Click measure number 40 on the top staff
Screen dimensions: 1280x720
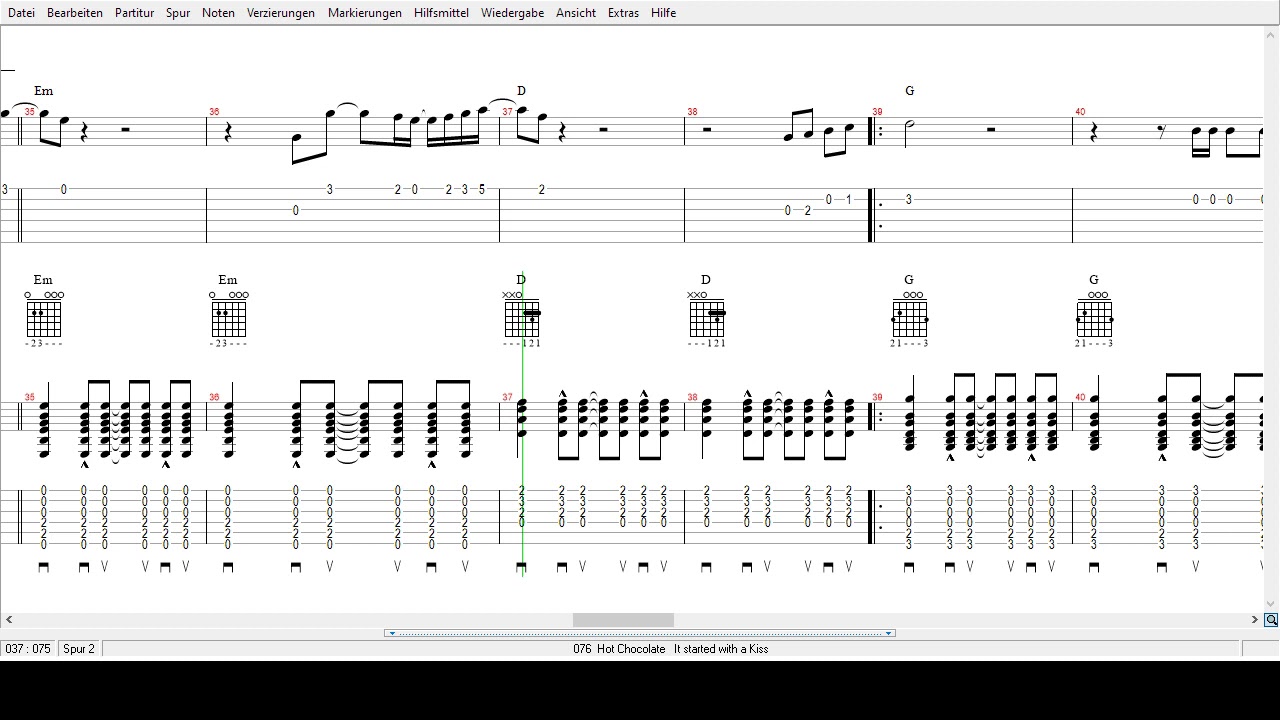tap(1080, 112)
